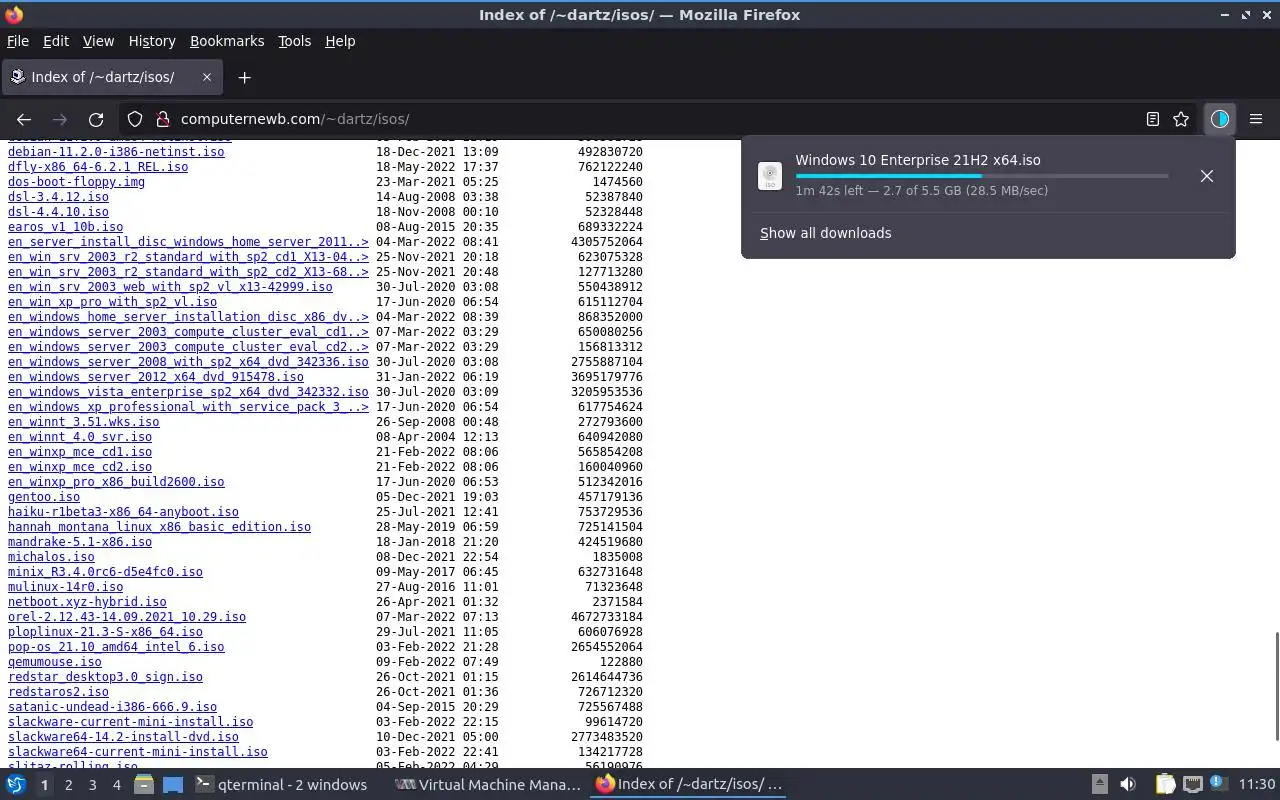The image size is (1280, 800).
Task: Download slackware64-14.2-install-dvd.iso
Action: click(x=123, y=737)
